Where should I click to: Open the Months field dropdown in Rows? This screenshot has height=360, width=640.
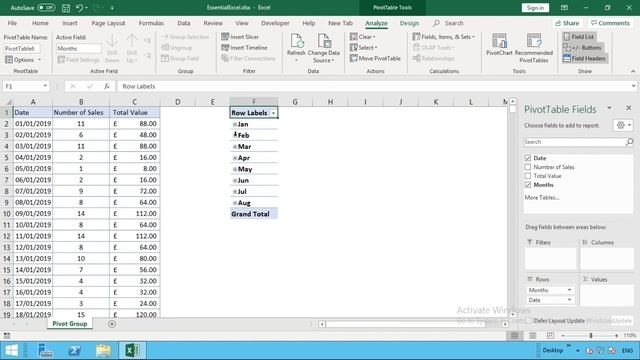(x=569, y=290)
